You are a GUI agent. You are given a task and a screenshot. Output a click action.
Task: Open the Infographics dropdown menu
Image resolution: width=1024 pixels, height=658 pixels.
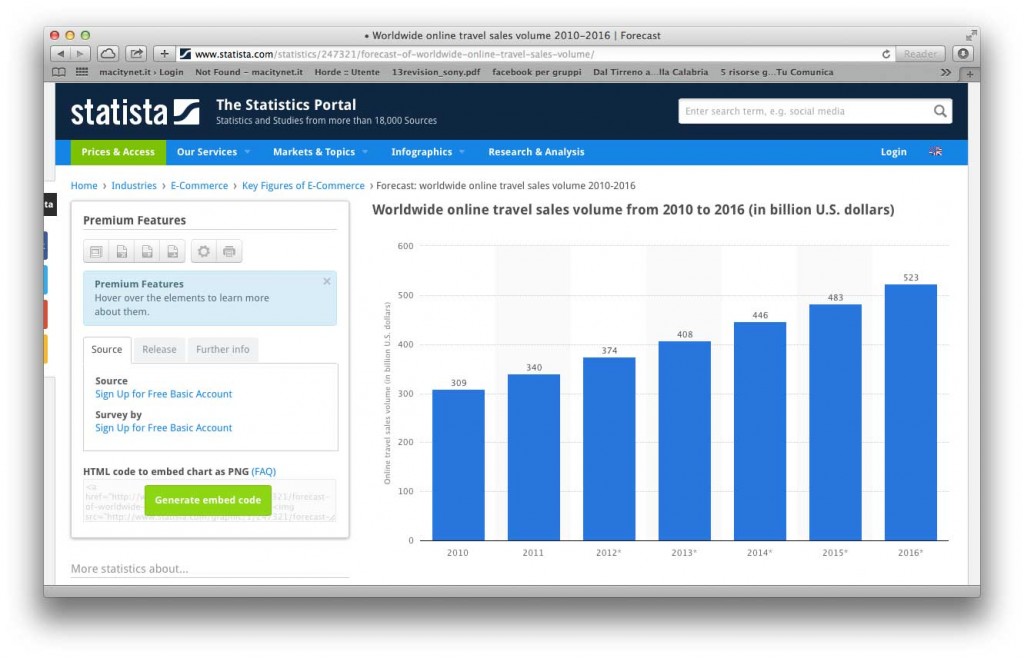428,151
